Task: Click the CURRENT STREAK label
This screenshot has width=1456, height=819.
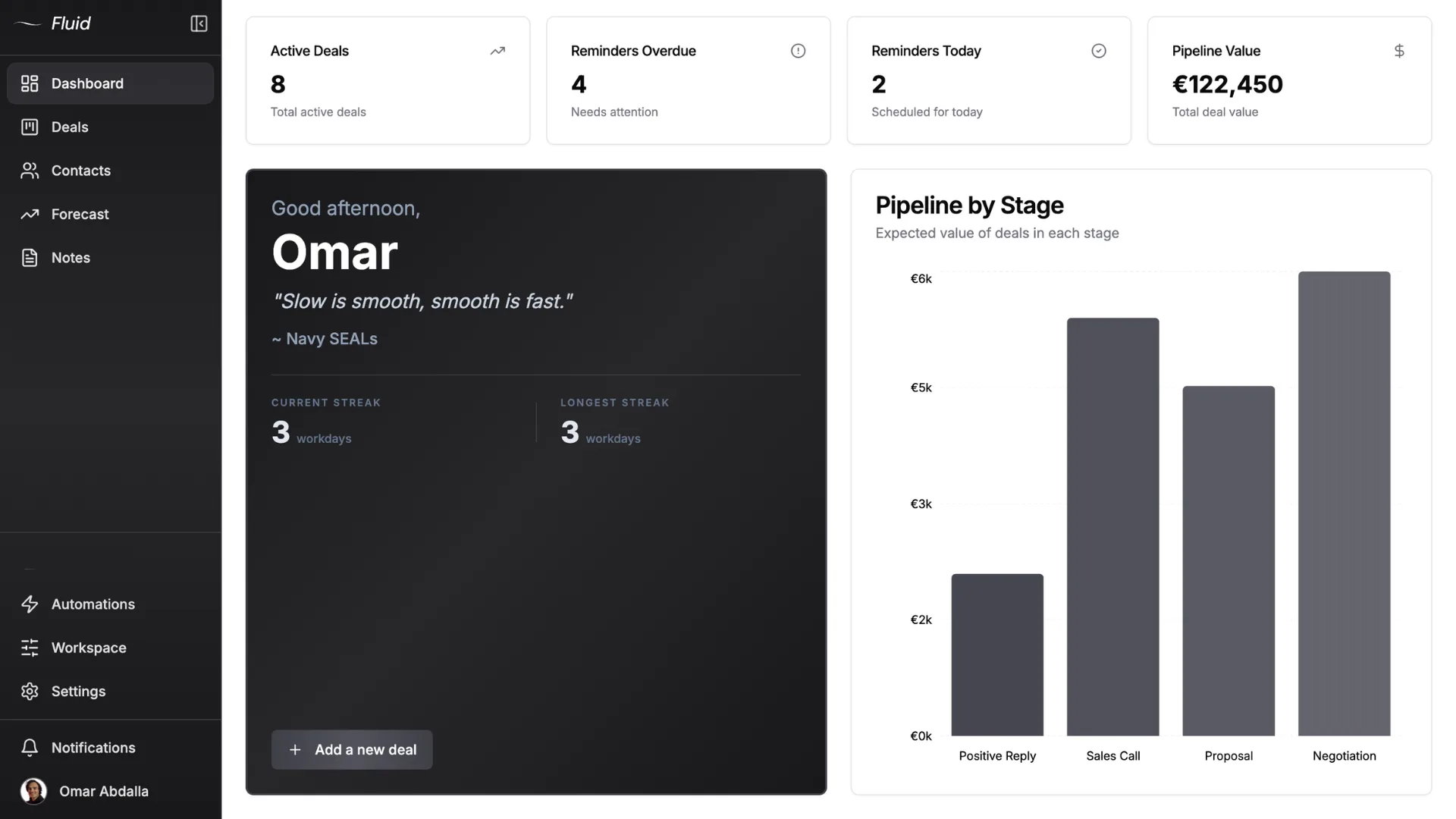Action: coord(326,403)
